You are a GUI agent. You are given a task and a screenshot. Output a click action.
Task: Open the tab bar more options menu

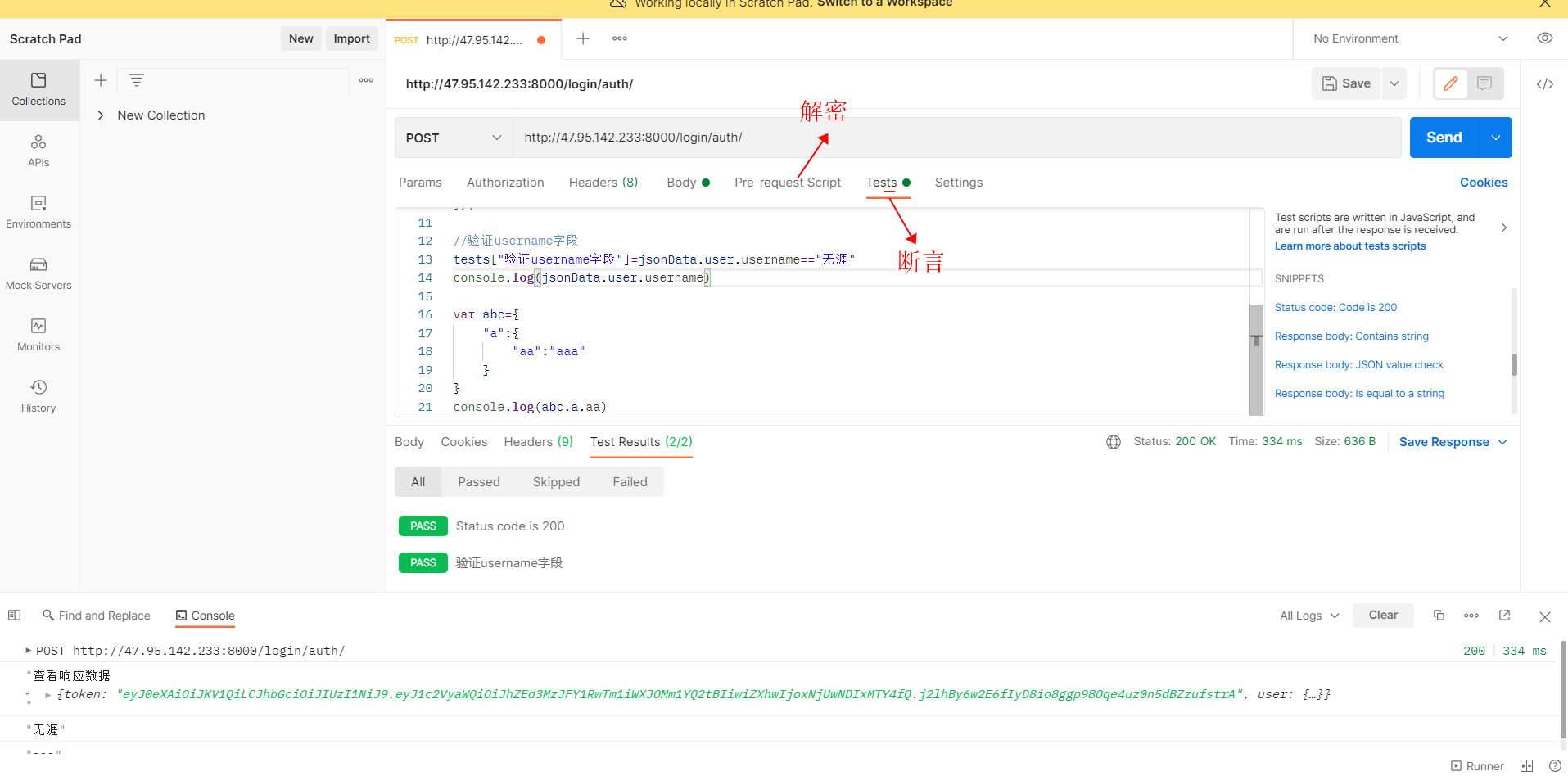[620, 38]
